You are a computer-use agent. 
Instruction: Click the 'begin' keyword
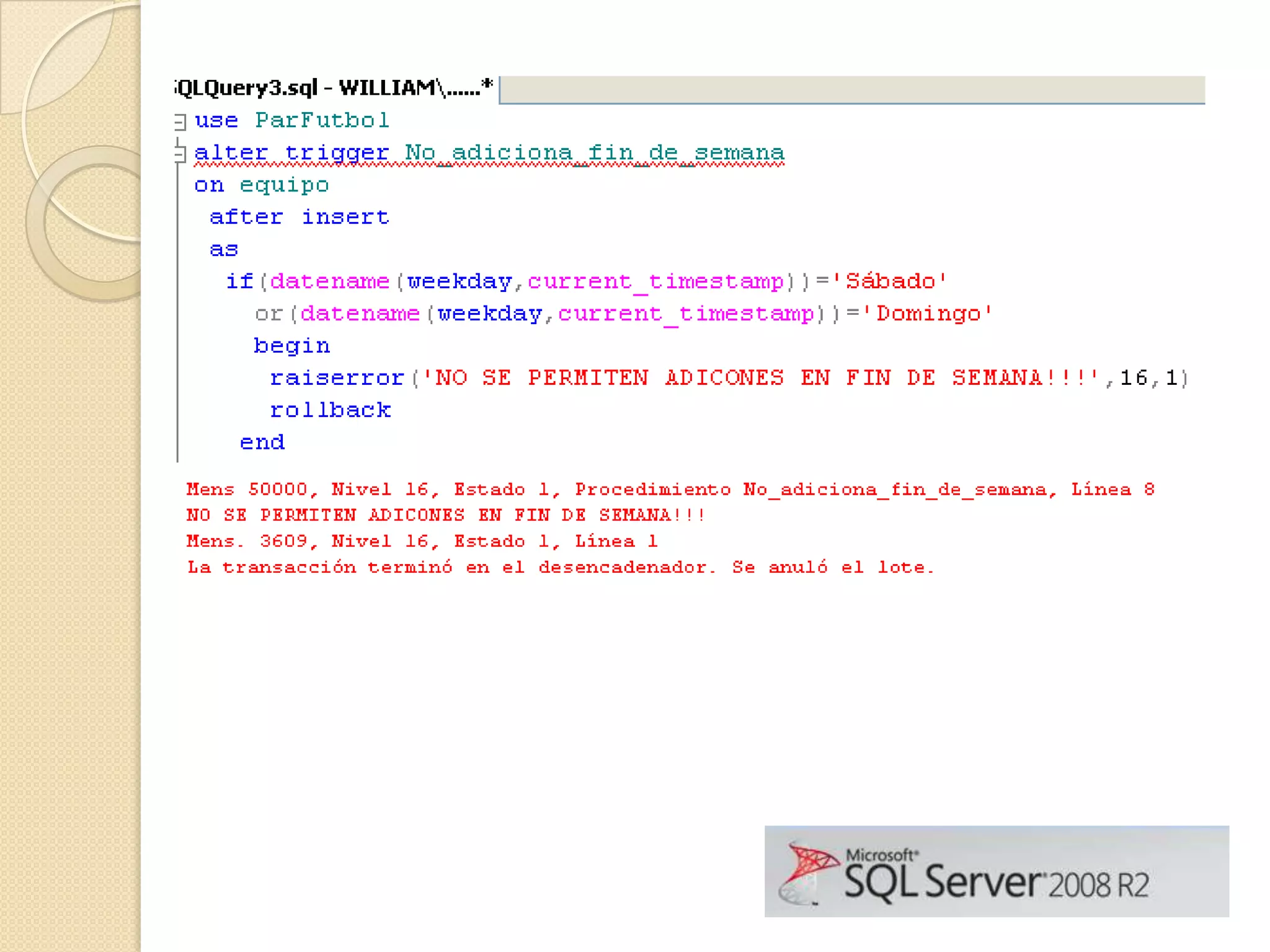291,346
